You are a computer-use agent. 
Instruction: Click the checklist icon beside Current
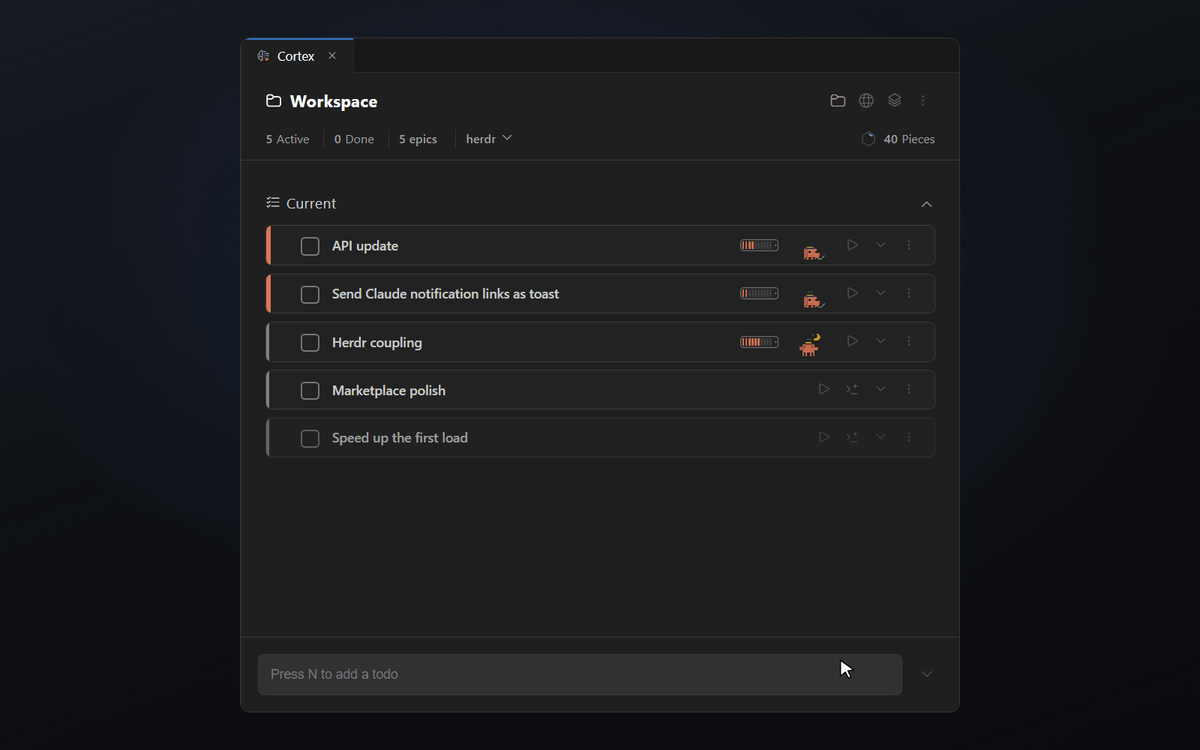pyautogui.click(x=273, y=203)
